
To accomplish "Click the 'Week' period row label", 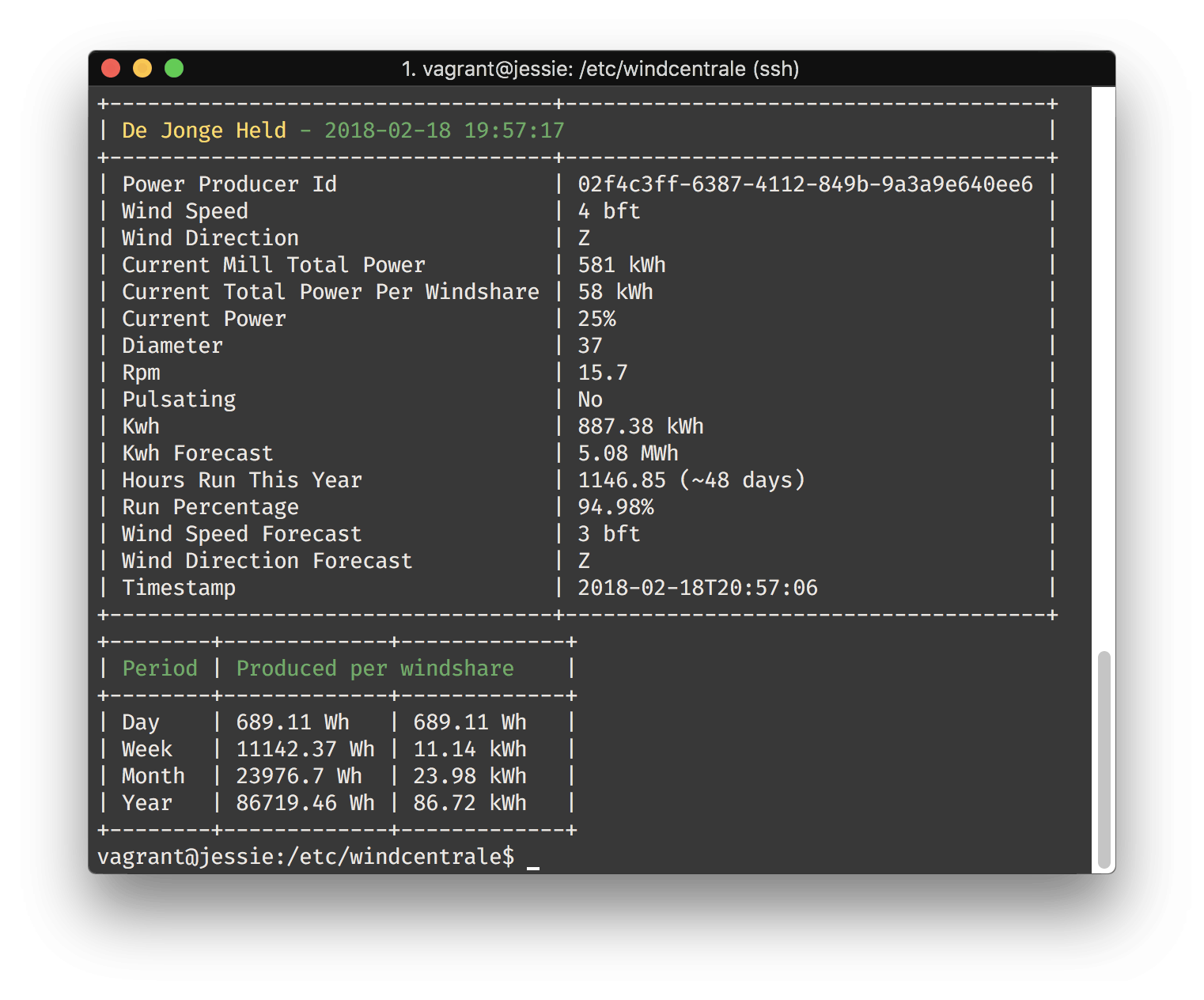I will pos(147,749).
